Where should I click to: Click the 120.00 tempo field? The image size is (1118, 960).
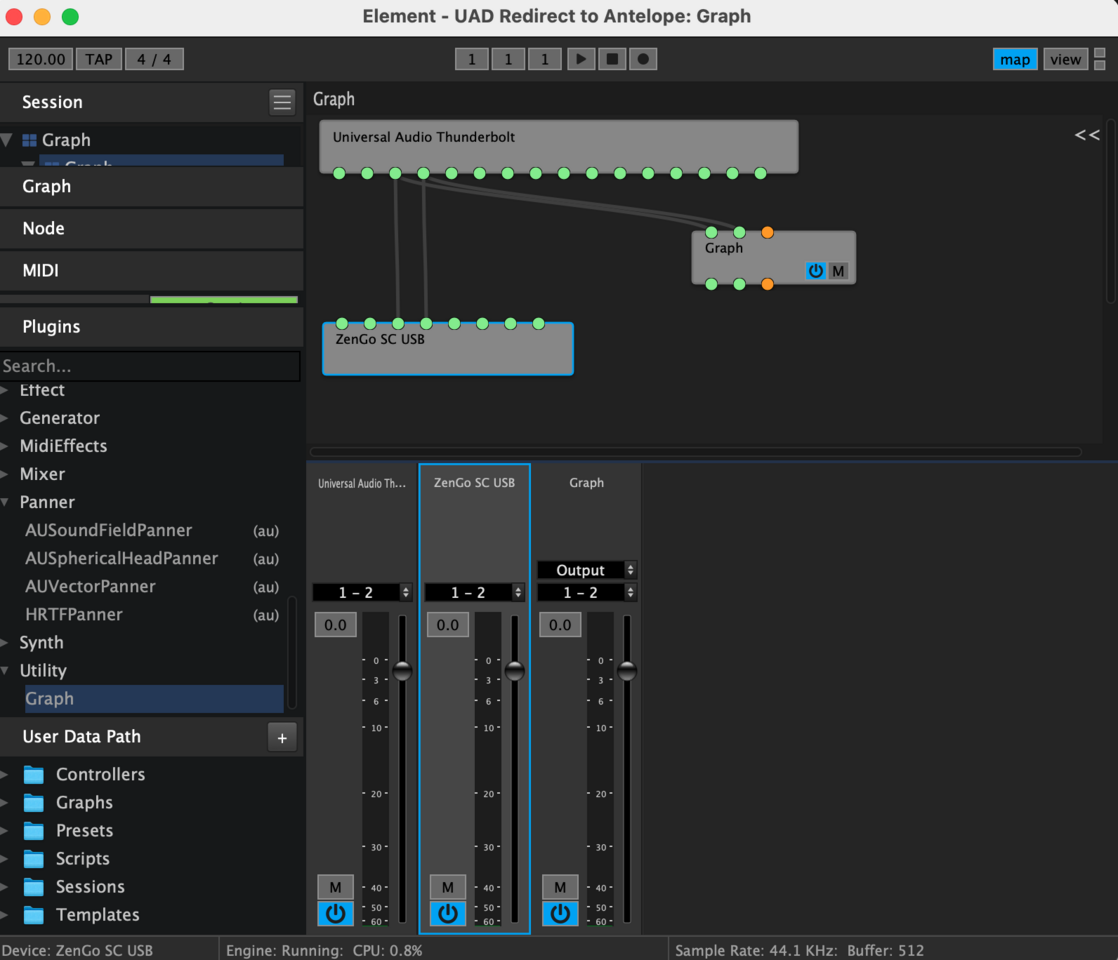pos(41,59)
